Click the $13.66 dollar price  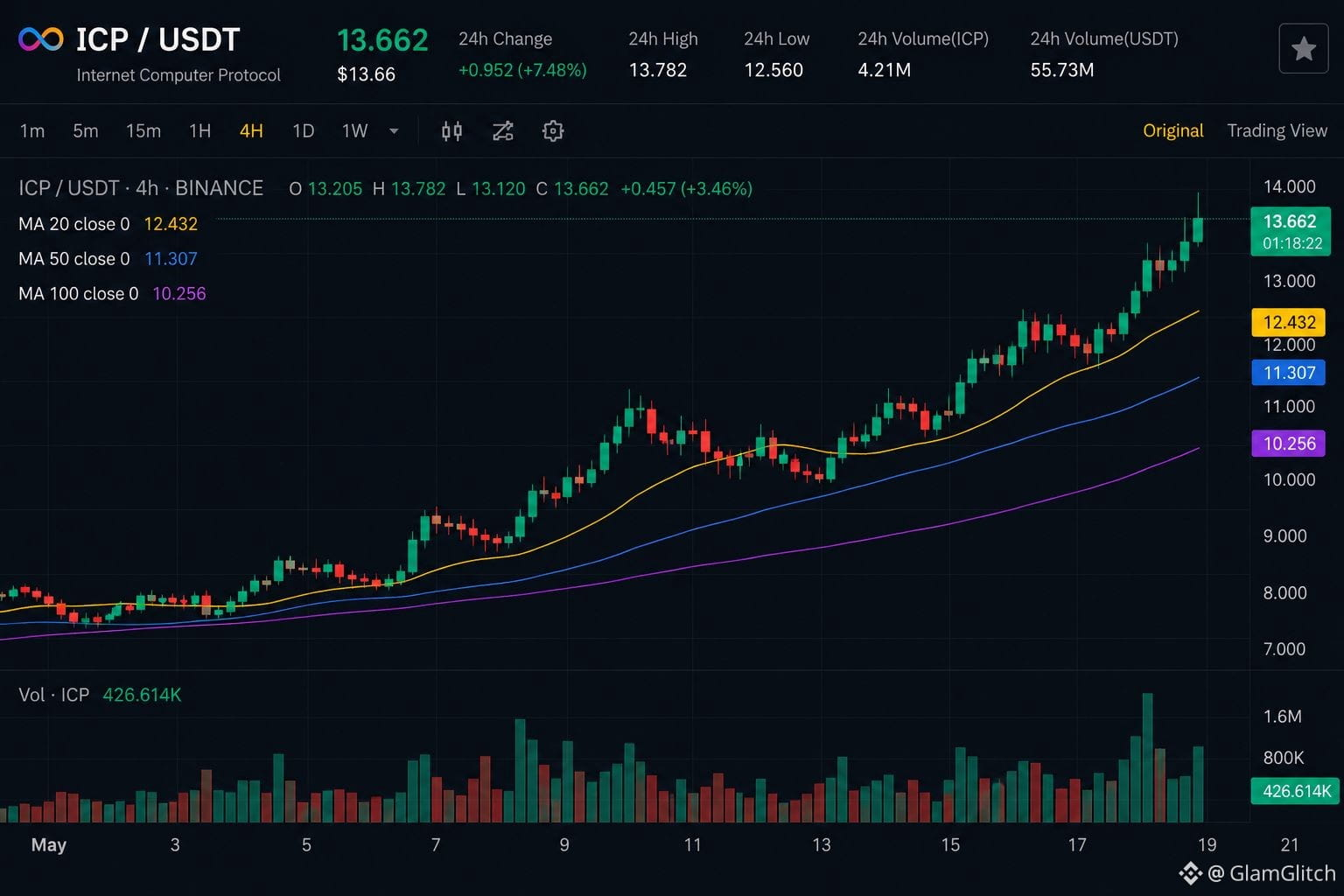[x=366, y=74]
